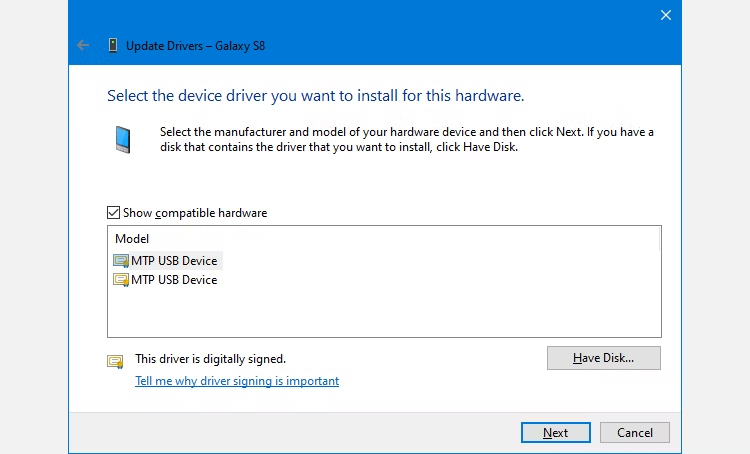Close the Update Drivers dialog

(666, 15)
